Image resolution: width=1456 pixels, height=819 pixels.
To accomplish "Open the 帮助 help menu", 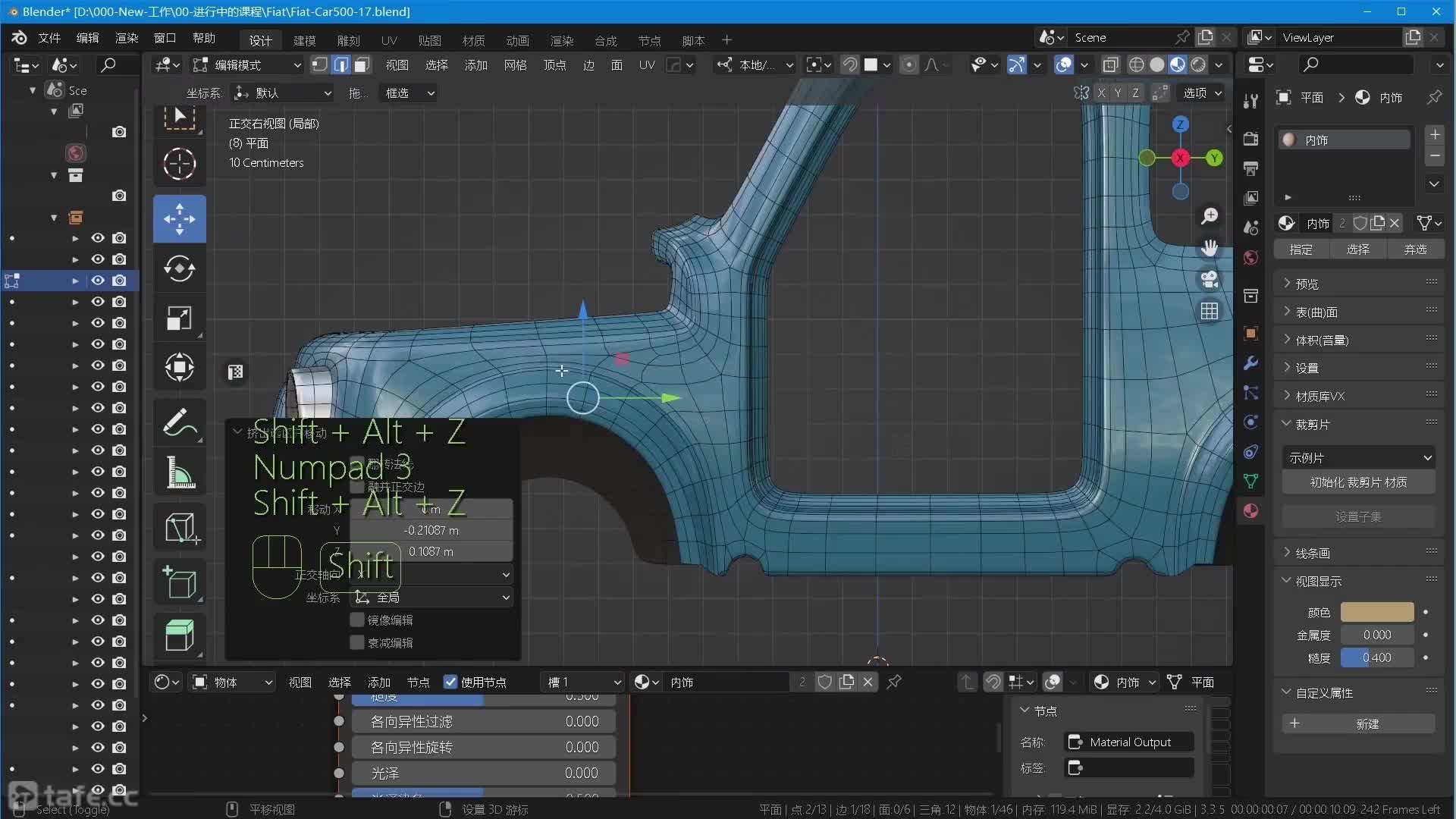I will [x=204, y=38].
